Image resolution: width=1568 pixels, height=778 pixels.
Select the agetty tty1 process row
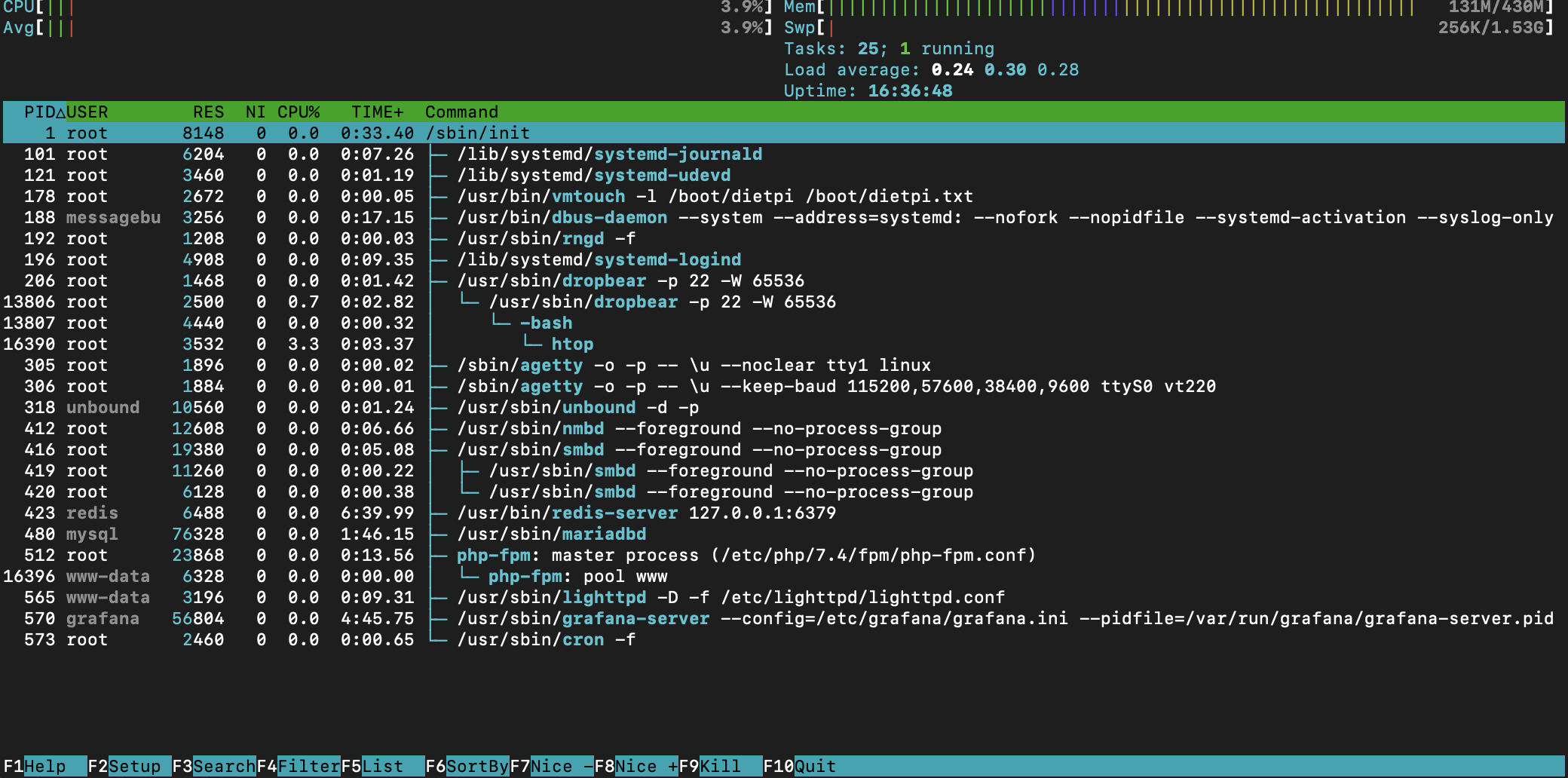click(784, 365)
